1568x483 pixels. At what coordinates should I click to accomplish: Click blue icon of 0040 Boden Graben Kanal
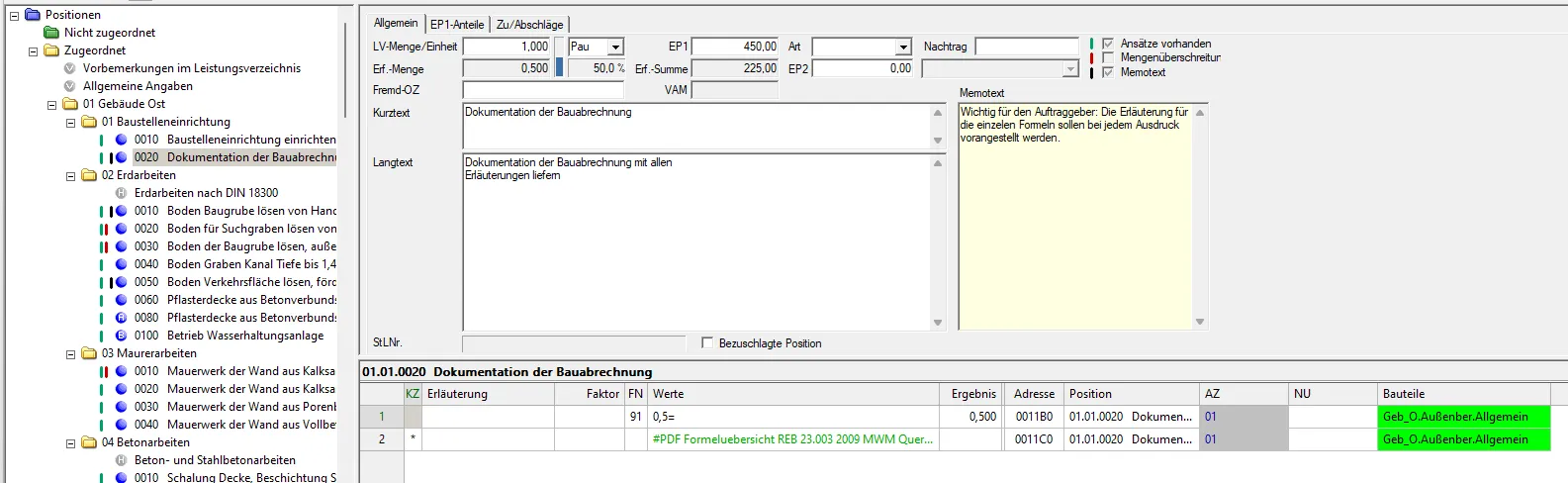pyautogui.click(x=121, y=264)
